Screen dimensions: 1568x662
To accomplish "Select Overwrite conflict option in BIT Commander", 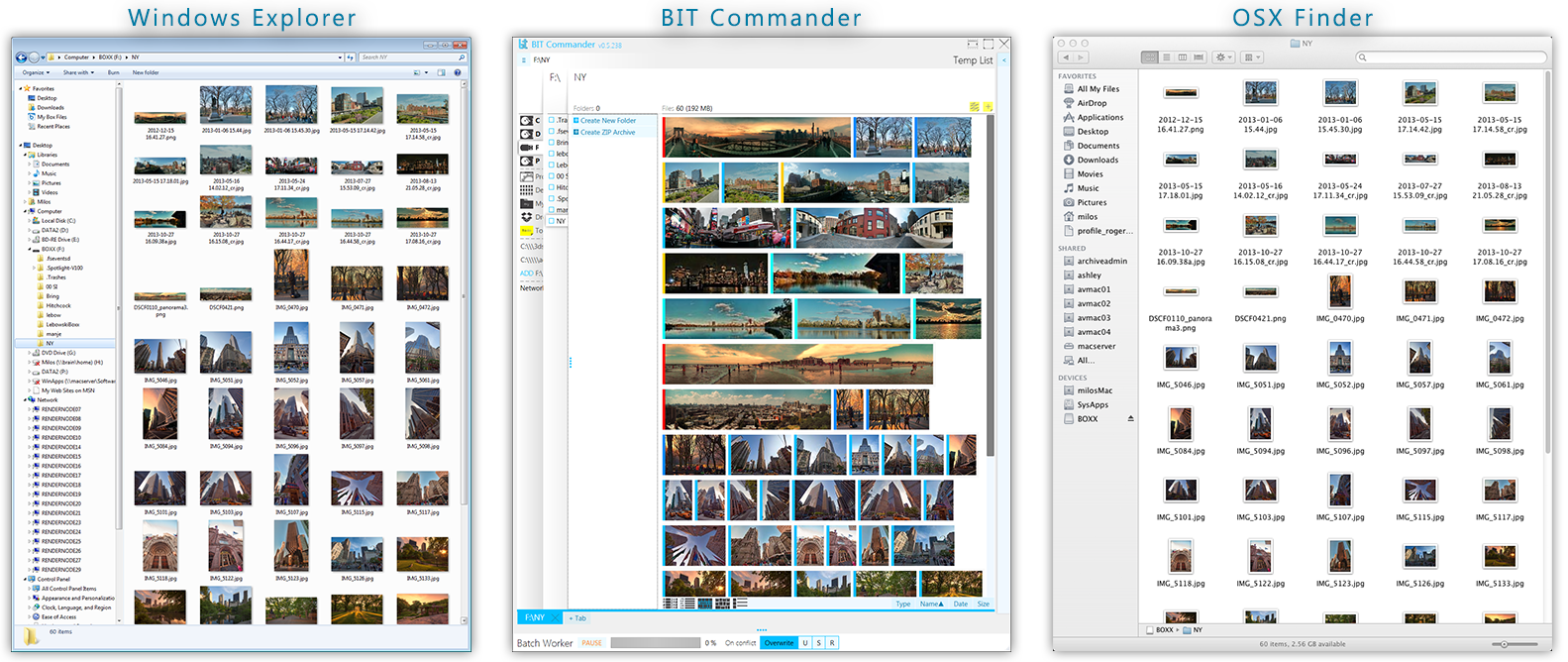I will [x=779, y=643].
